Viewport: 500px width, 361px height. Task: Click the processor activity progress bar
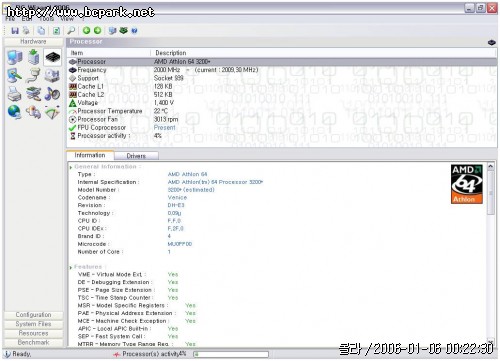[231, 354]
